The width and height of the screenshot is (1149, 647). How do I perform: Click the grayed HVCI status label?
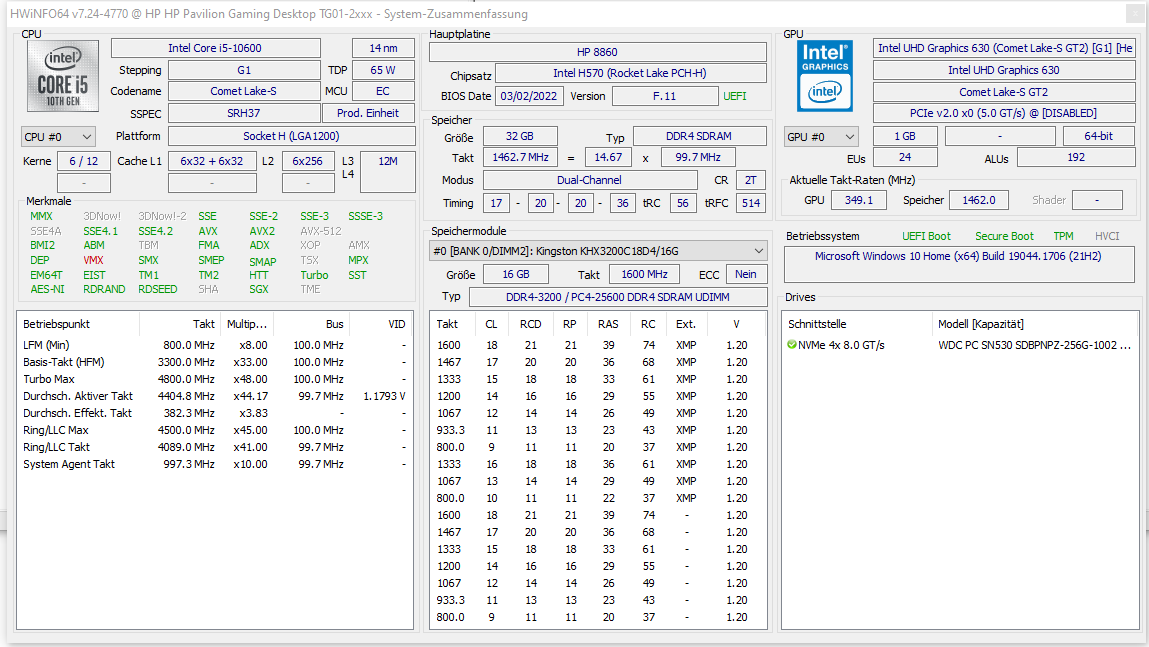pos(1106,235)
